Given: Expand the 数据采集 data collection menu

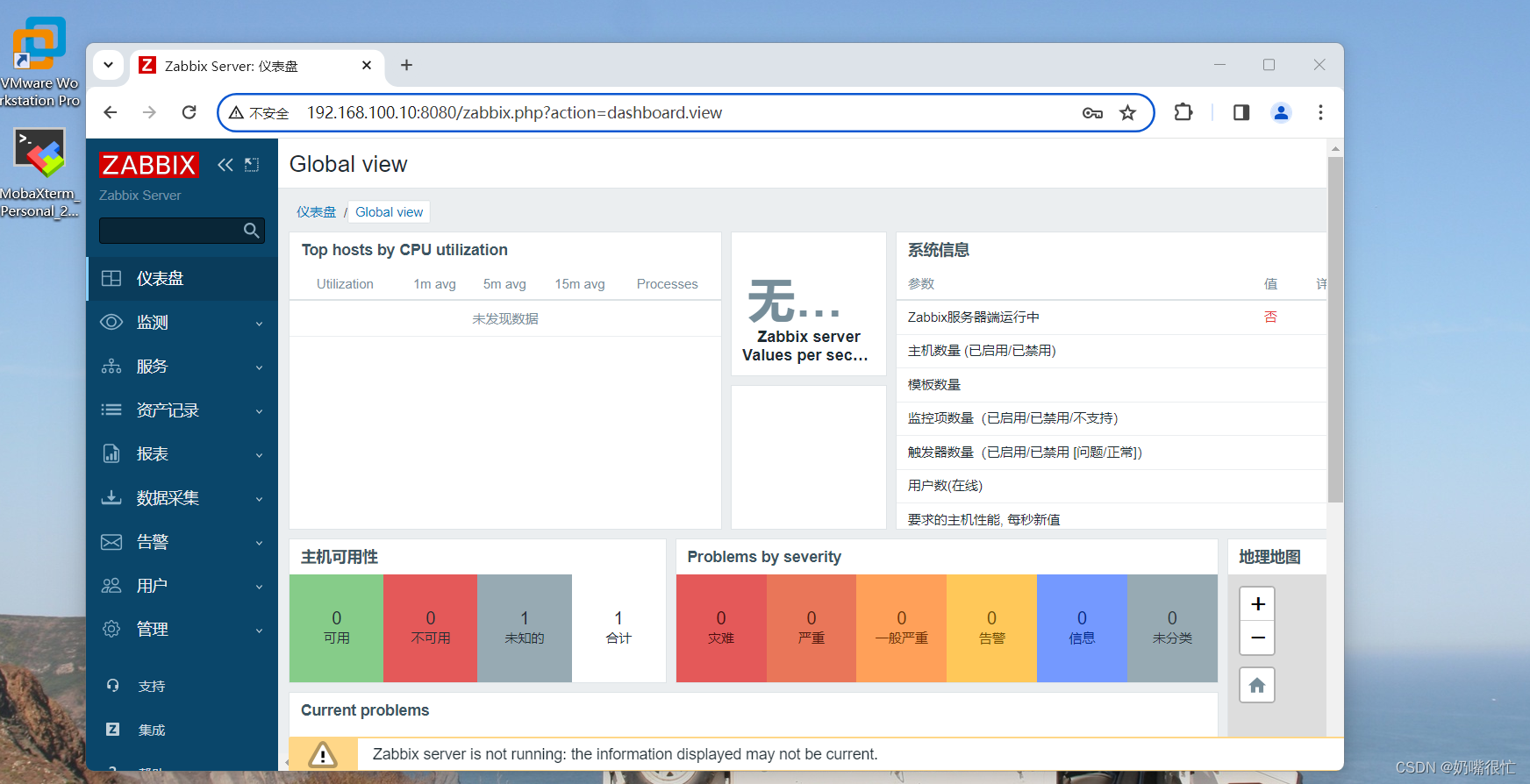Looking at the screenshot, I should point(182,498).
